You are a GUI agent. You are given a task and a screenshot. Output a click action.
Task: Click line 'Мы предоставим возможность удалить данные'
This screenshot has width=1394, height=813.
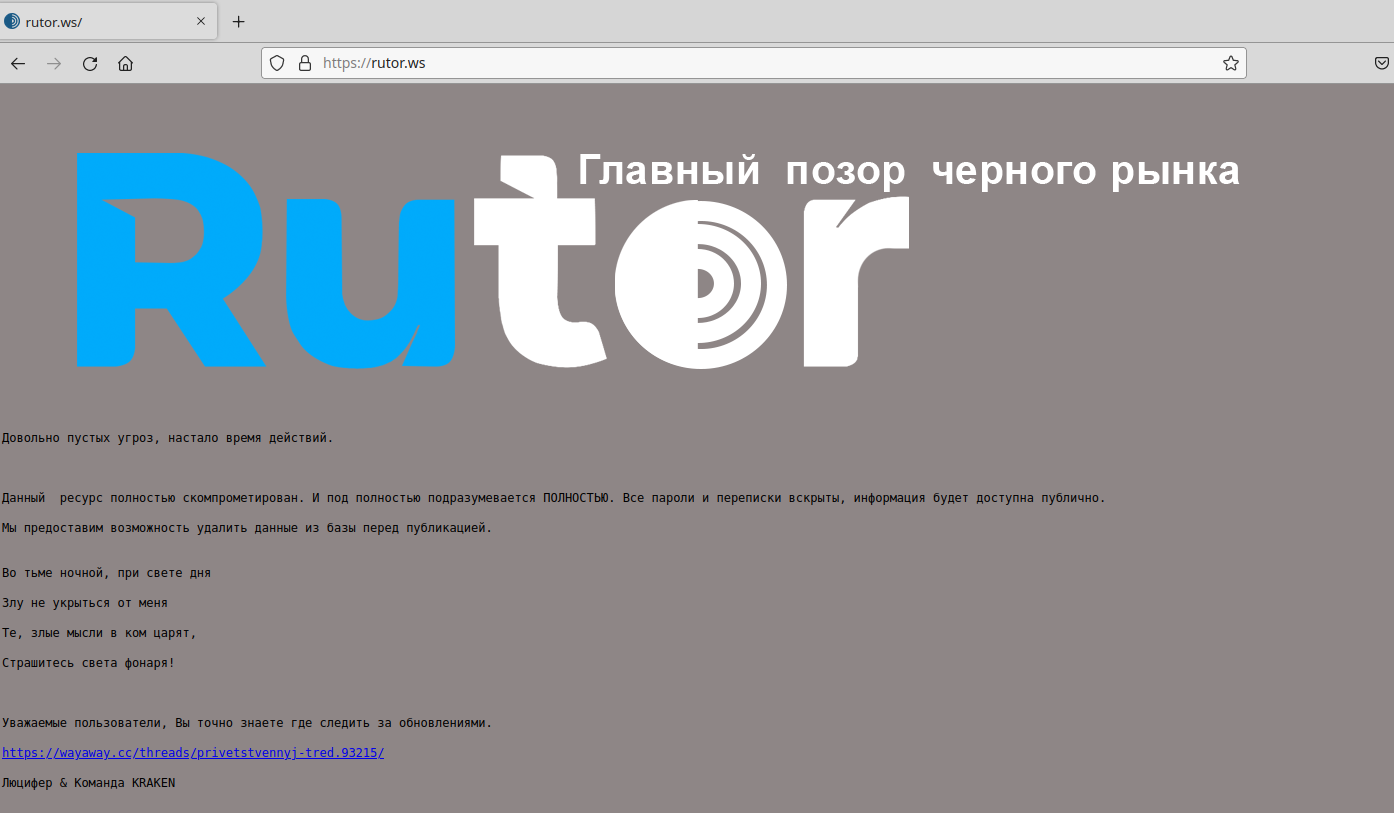click(247, 528)
